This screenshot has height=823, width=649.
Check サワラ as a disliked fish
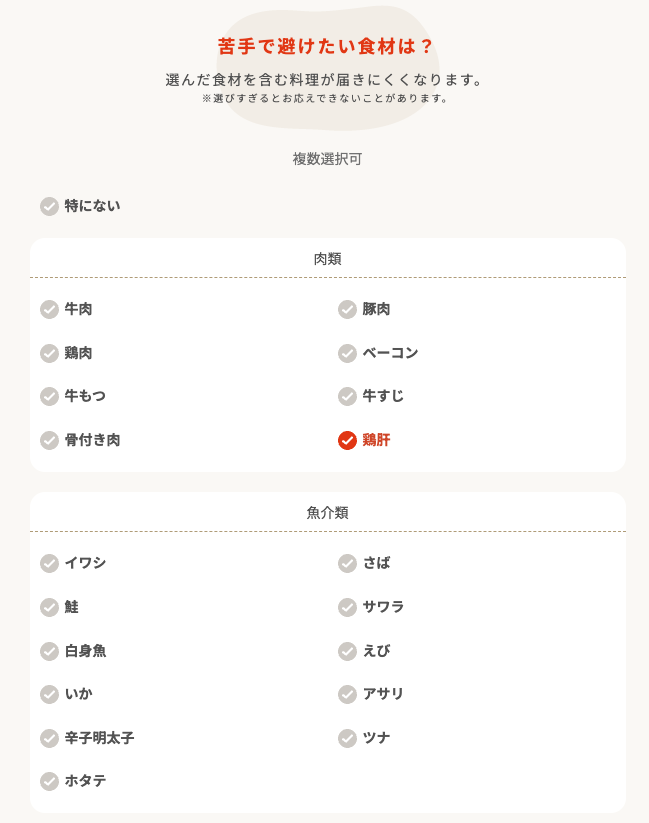[x=347, y=607]
